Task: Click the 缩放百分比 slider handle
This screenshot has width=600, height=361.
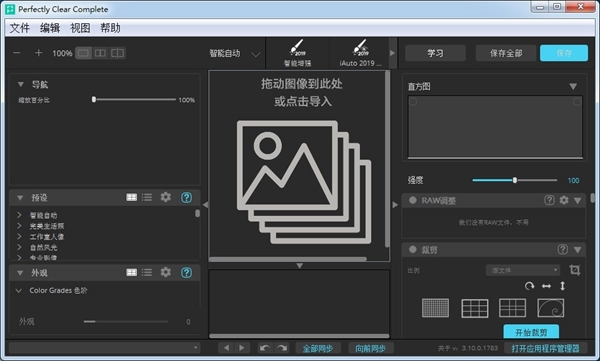Action: [x=94, y=100]
